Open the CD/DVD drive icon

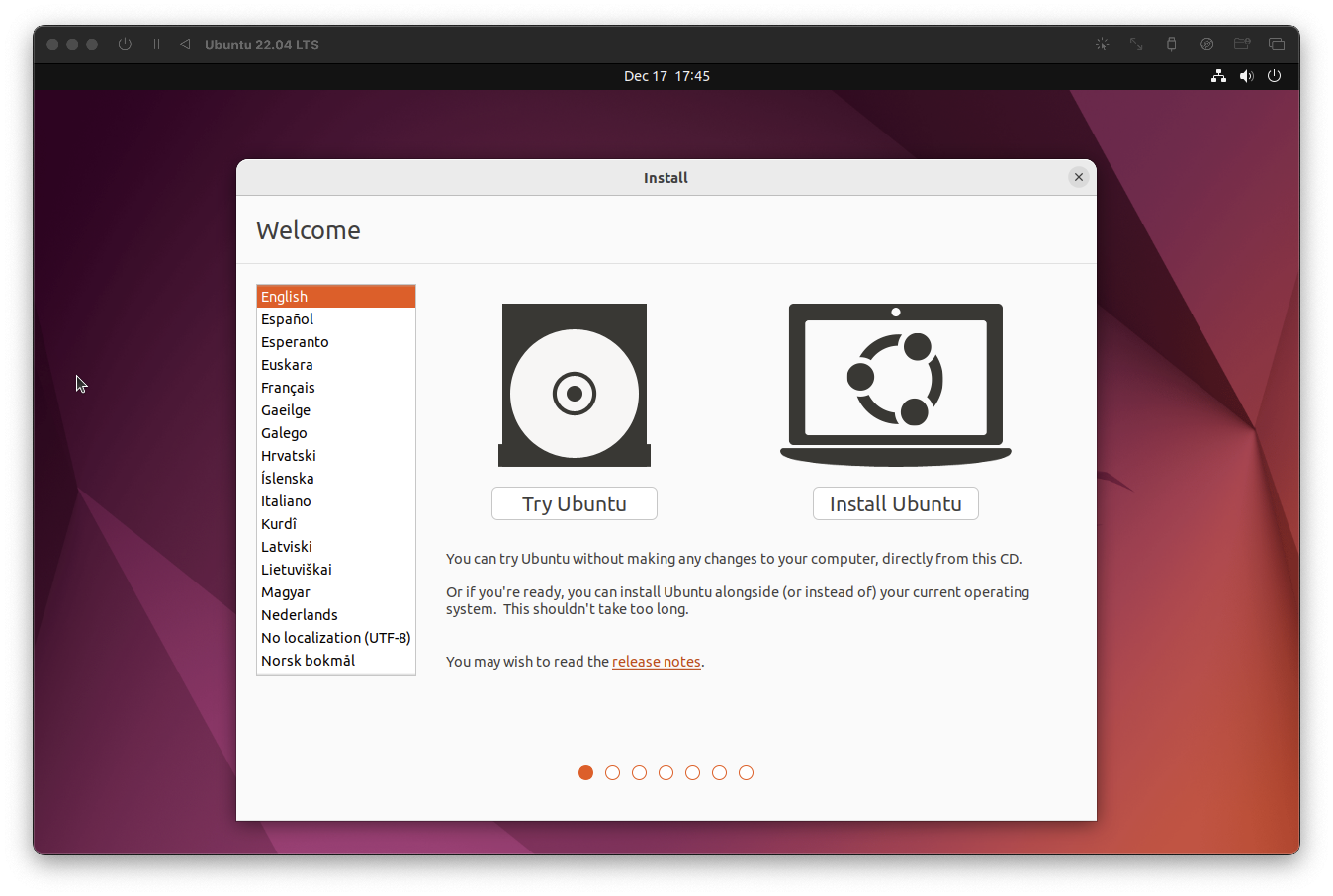1206,44
